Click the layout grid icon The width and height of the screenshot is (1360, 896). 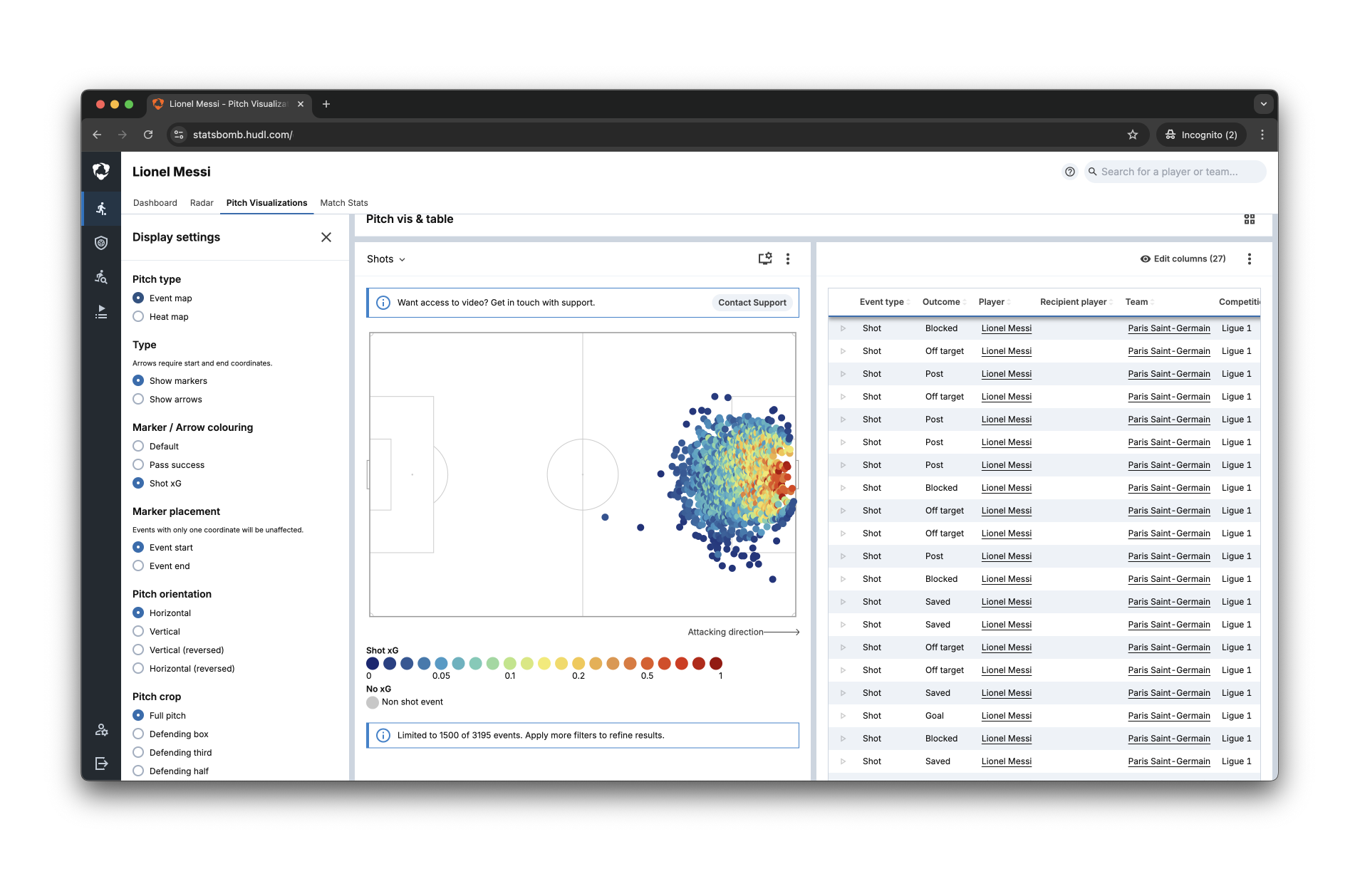tap(1249, 219)
